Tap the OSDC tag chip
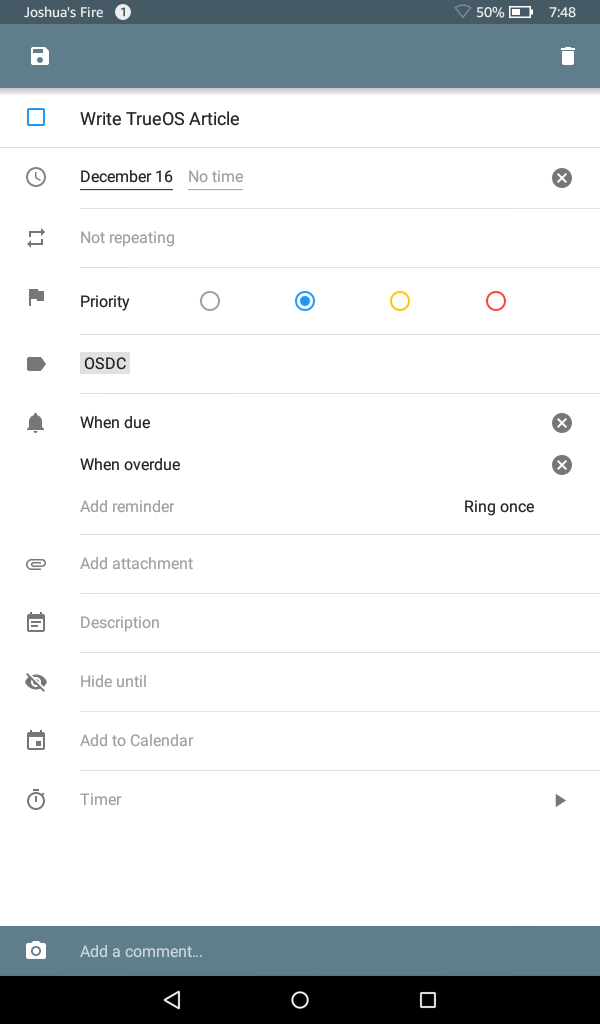This screenshot has width=600, height=1024. click(x=104, y=363)
